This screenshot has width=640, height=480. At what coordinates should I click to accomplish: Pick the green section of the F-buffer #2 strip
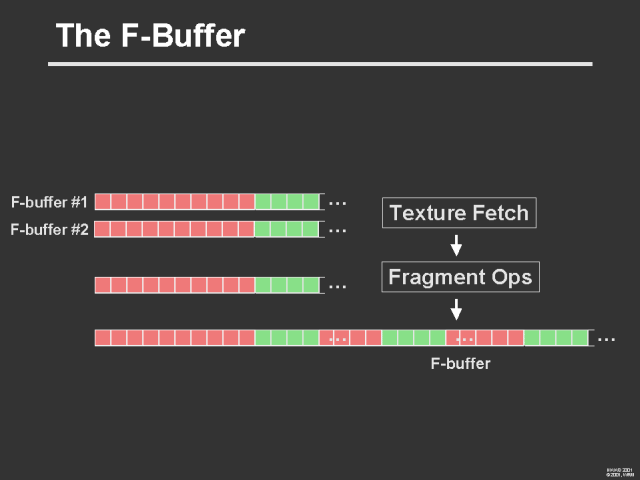point(288,229)
